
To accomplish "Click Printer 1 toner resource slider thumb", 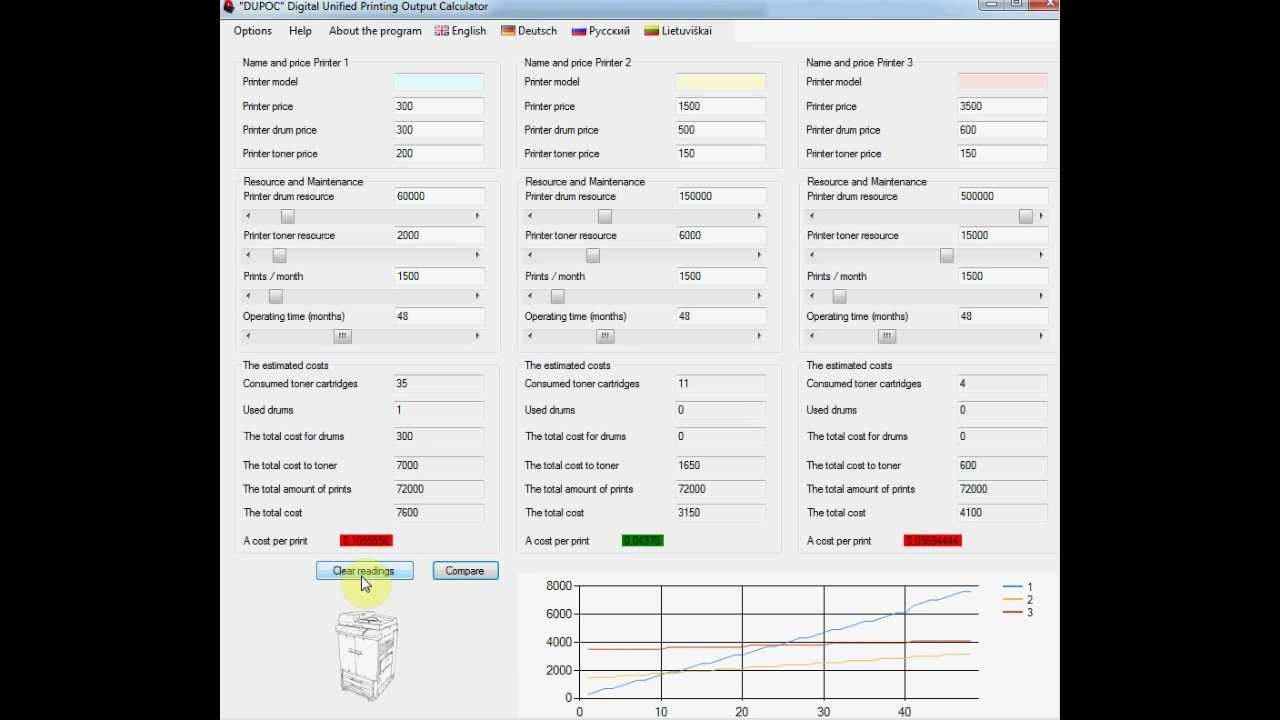I will click(279, 256).
